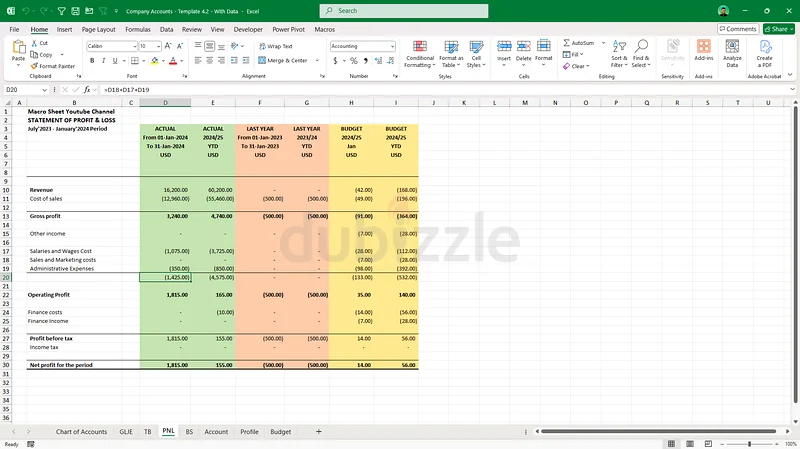This screenshot has height=449, width=800.
Task: Expand the formula bar chevron
Action: (792, 90)
